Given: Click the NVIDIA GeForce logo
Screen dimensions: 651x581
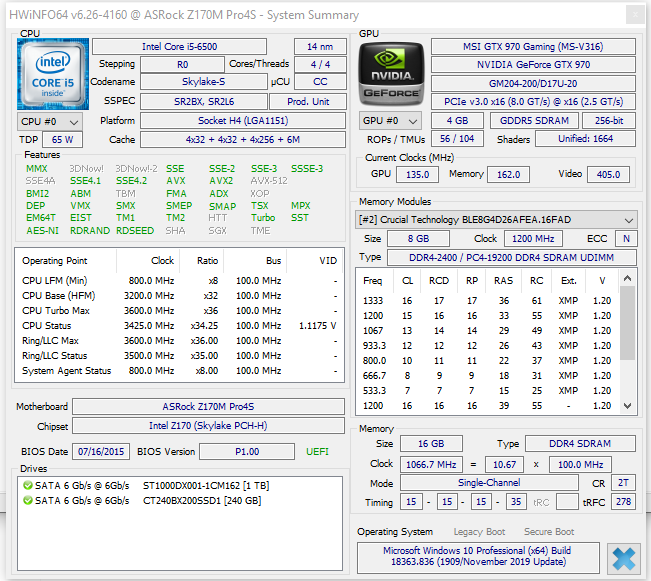Looking at the screenshot, I should click(x=392, y=72).
